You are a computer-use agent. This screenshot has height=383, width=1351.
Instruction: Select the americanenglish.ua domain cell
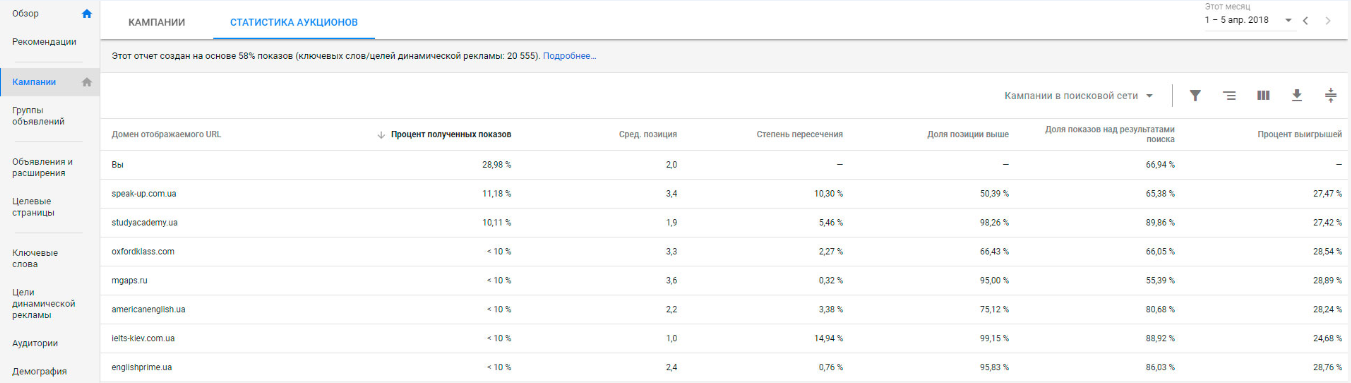(148, 310)
